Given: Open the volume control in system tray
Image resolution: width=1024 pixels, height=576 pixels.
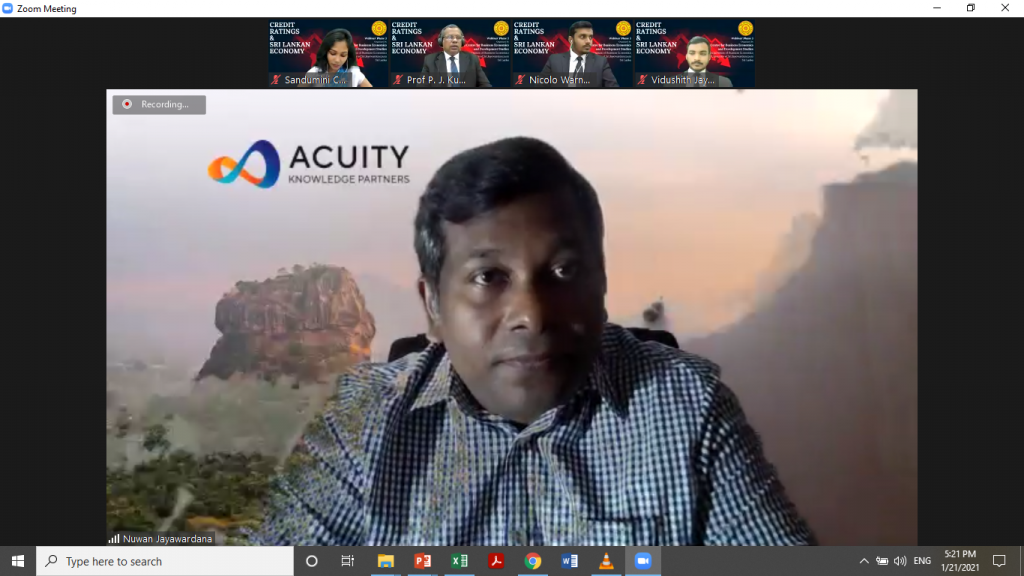Looking at the screenshot, I should (900, 561).
